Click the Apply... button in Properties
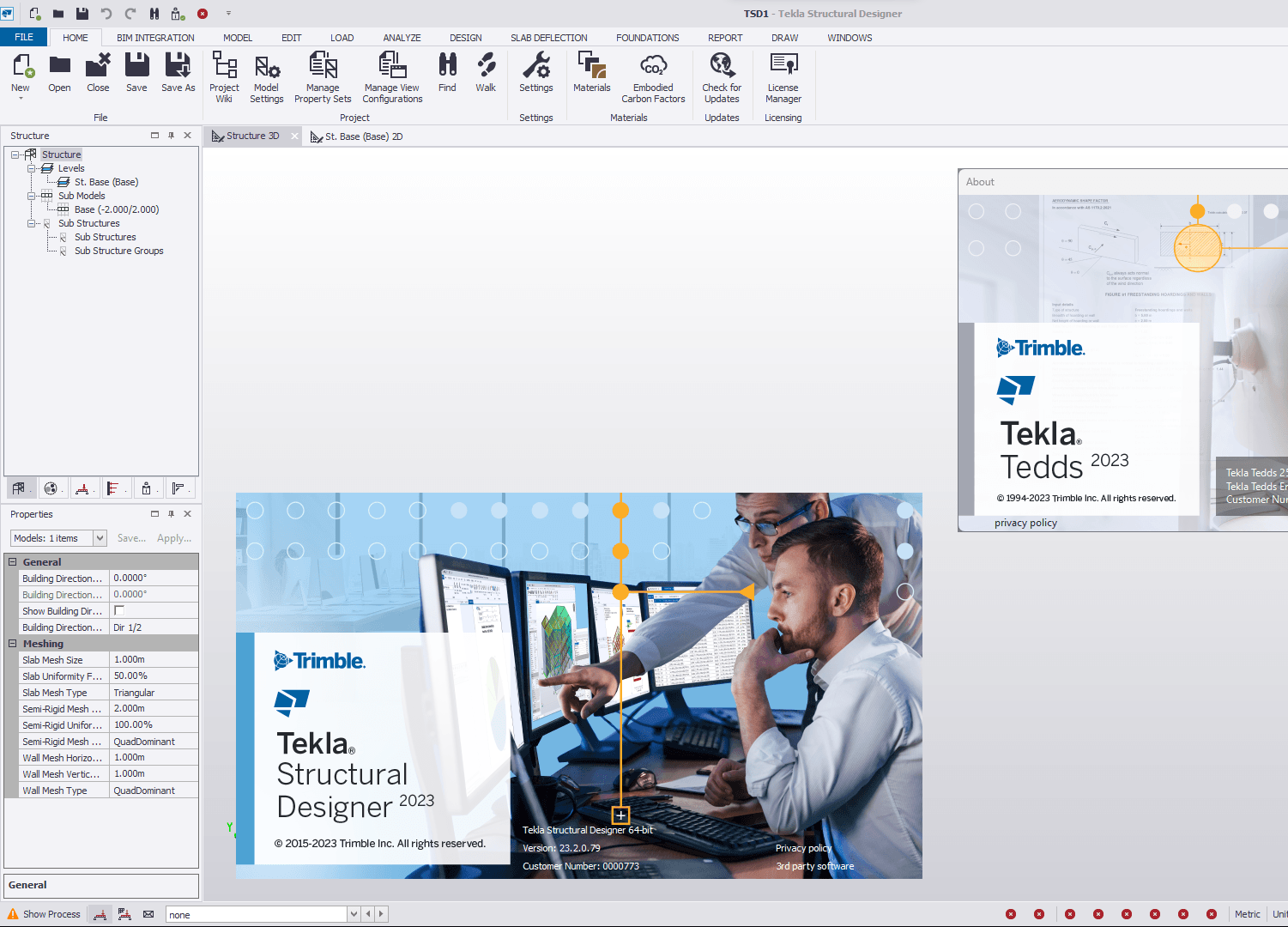 [x=174, y=538]
